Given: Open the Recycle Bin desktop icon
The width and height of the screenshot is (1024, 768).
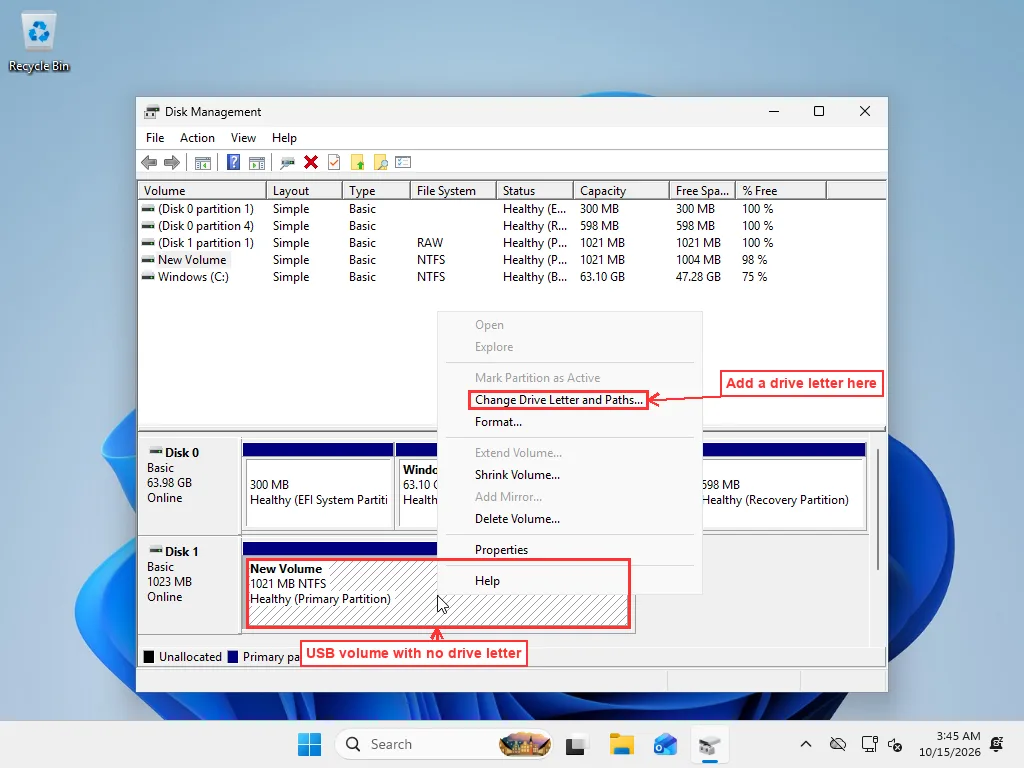Looking at the screenshot, I should pos(39,42).
